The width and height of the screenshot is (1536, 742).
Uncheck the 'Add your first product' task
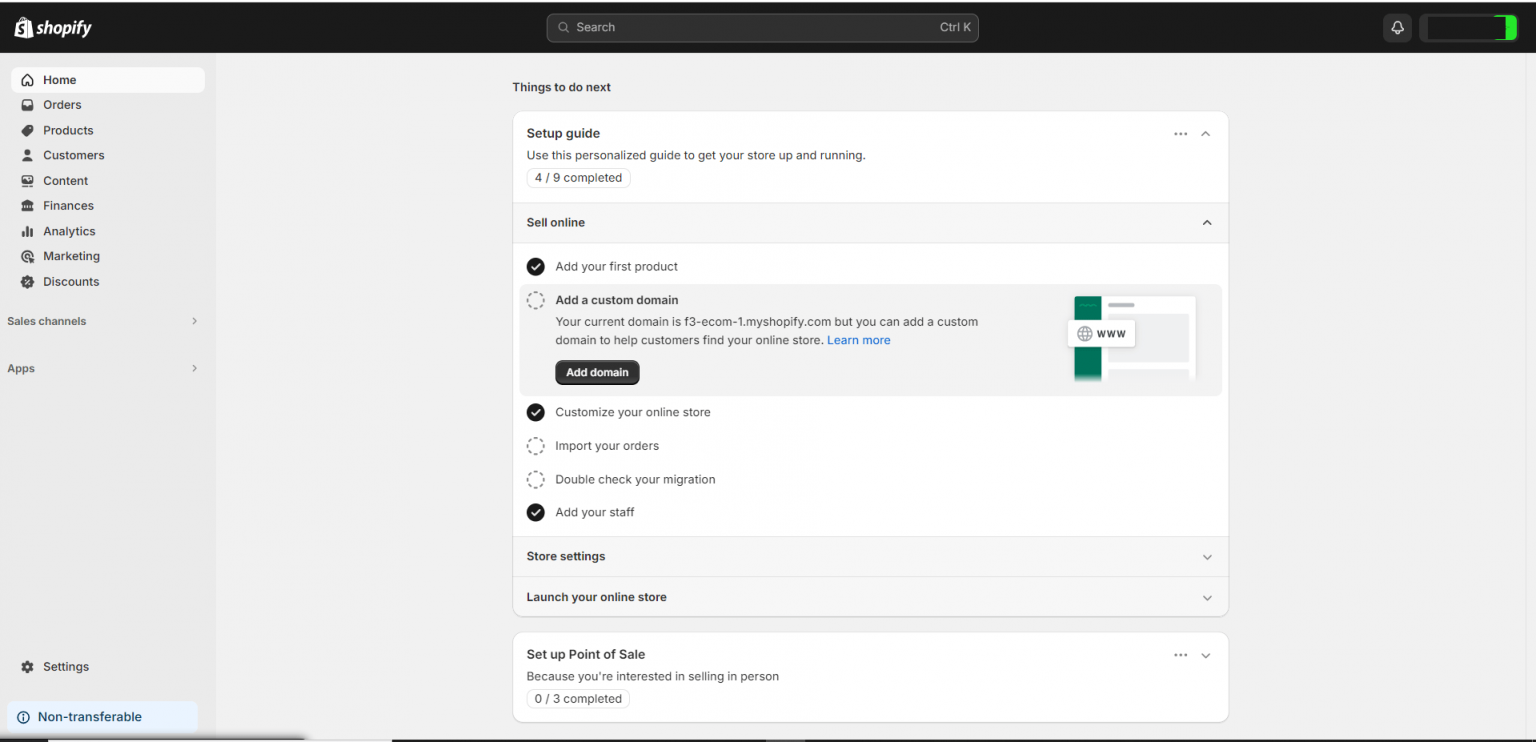[x=536, y=266]
